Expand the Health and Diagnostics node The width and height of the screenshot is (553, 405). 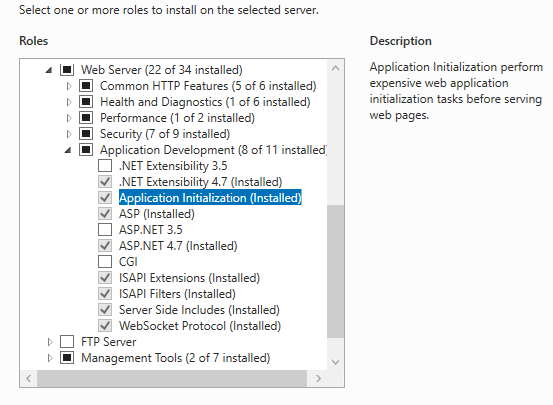[x=69, y=102]
